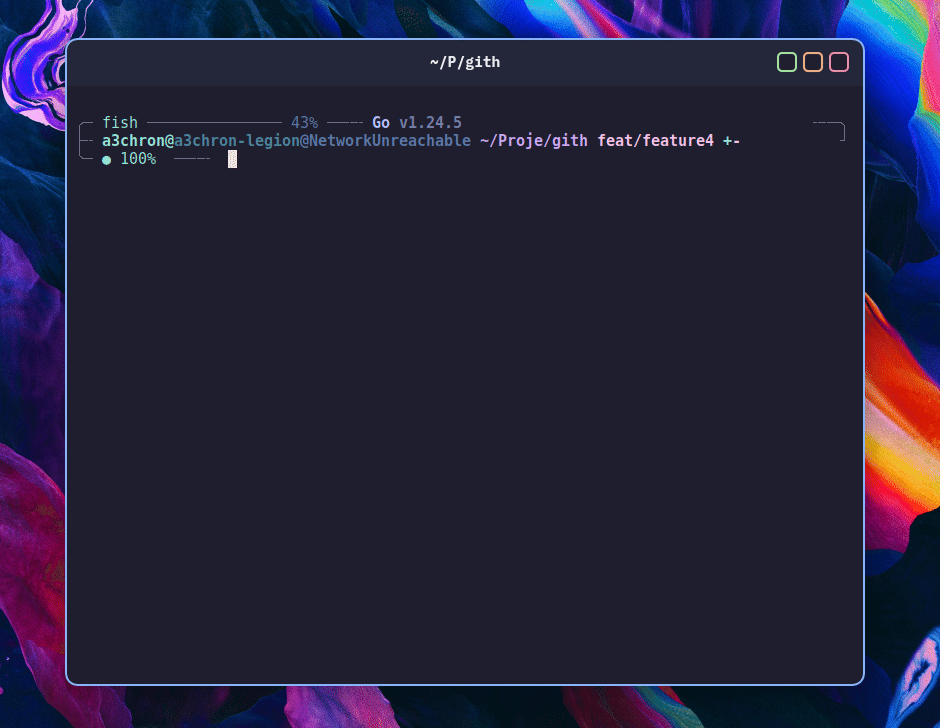This screenshot has width=940, height=728.
Task: Click the "~/Proje/gith" directory path
Action: 533,141
